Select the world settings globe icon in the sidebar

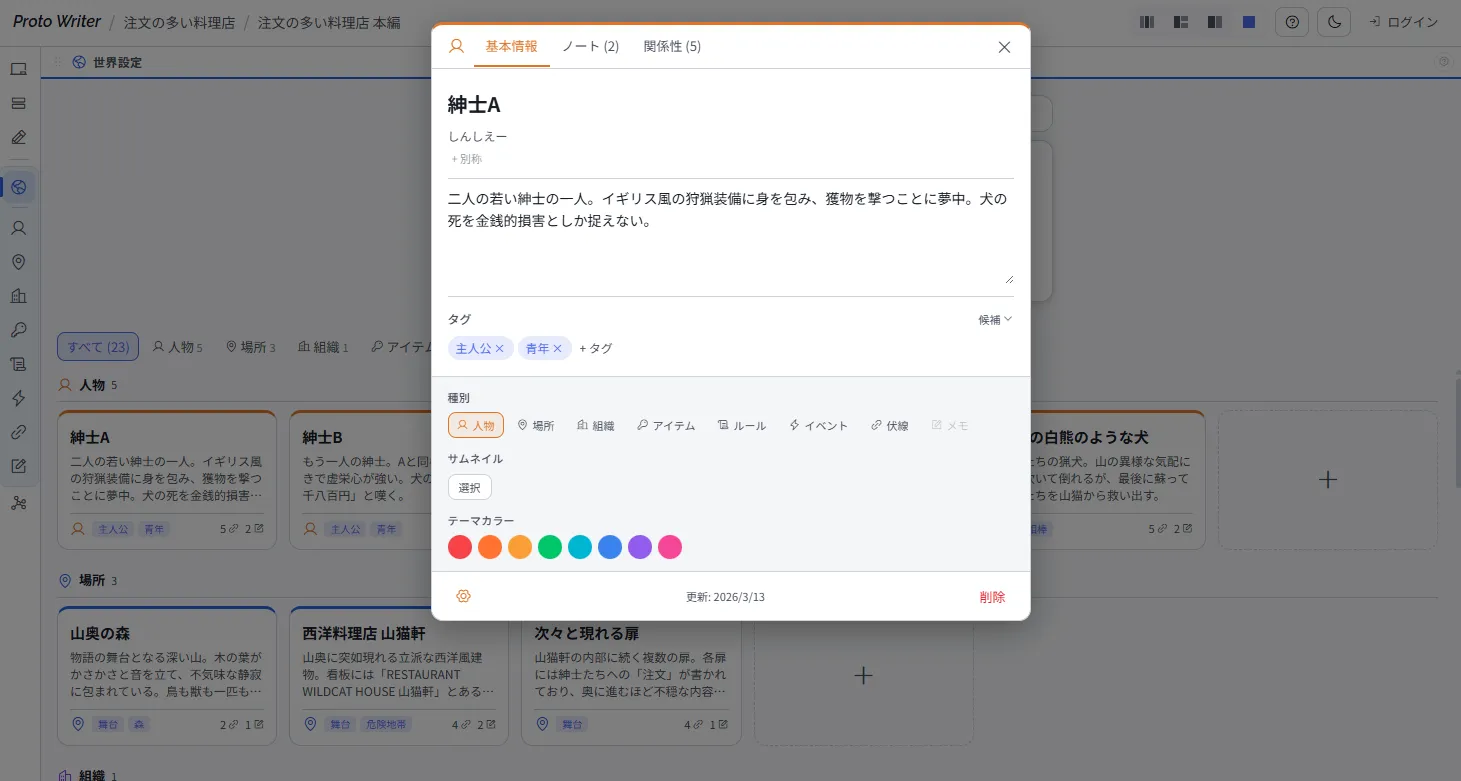(x=19, y=187)
